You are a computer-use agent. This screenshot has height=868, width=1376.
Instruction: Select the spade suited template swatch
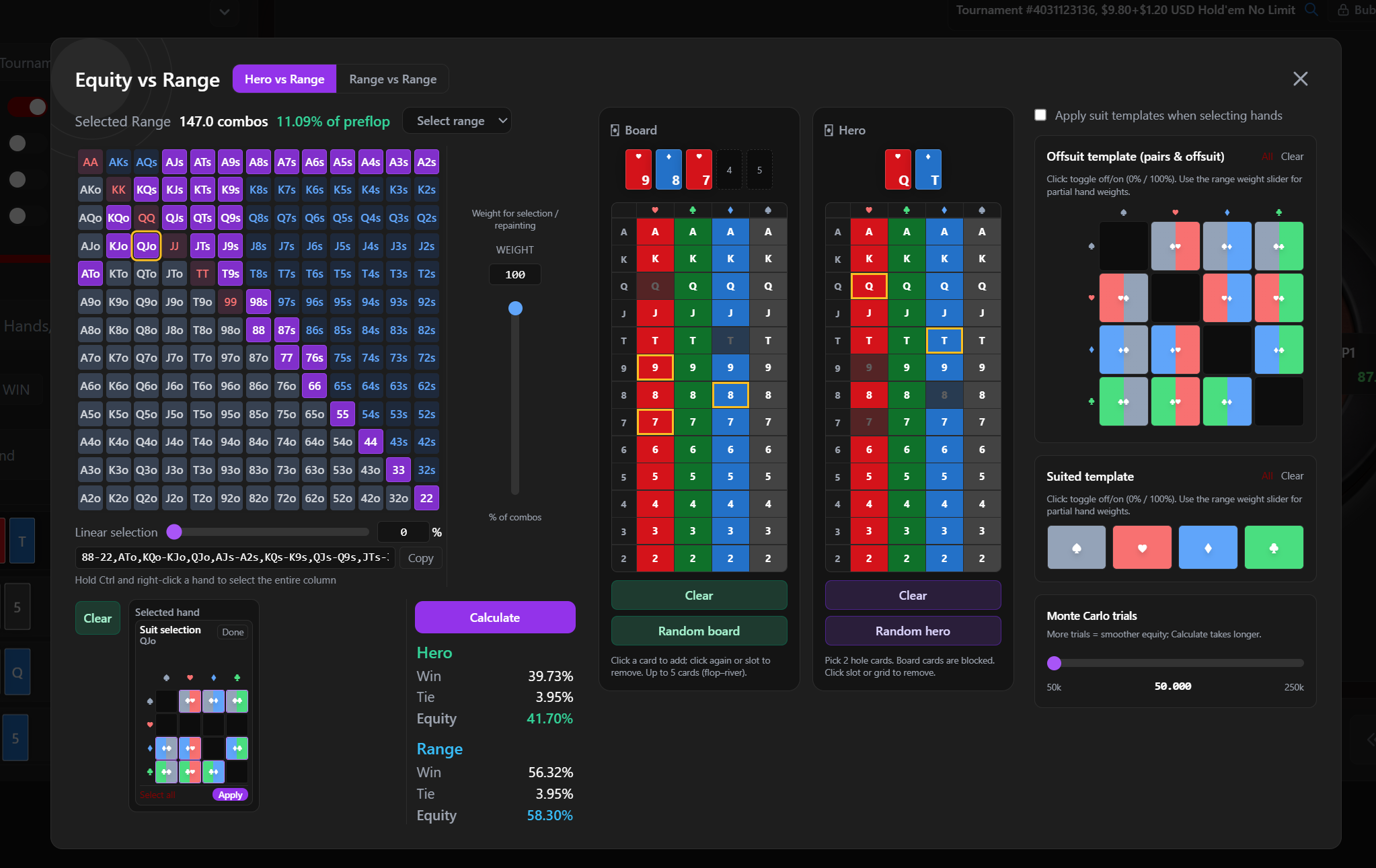click(1076, 548)
